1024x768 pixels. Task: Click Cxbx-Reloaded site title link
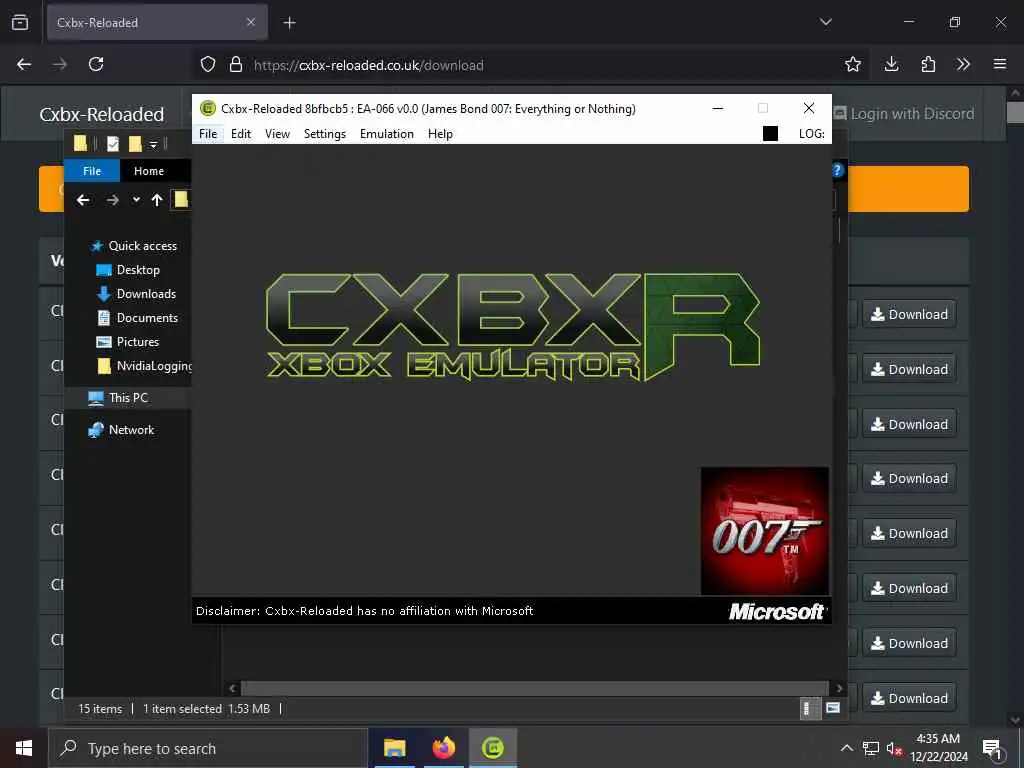[101, 114]
